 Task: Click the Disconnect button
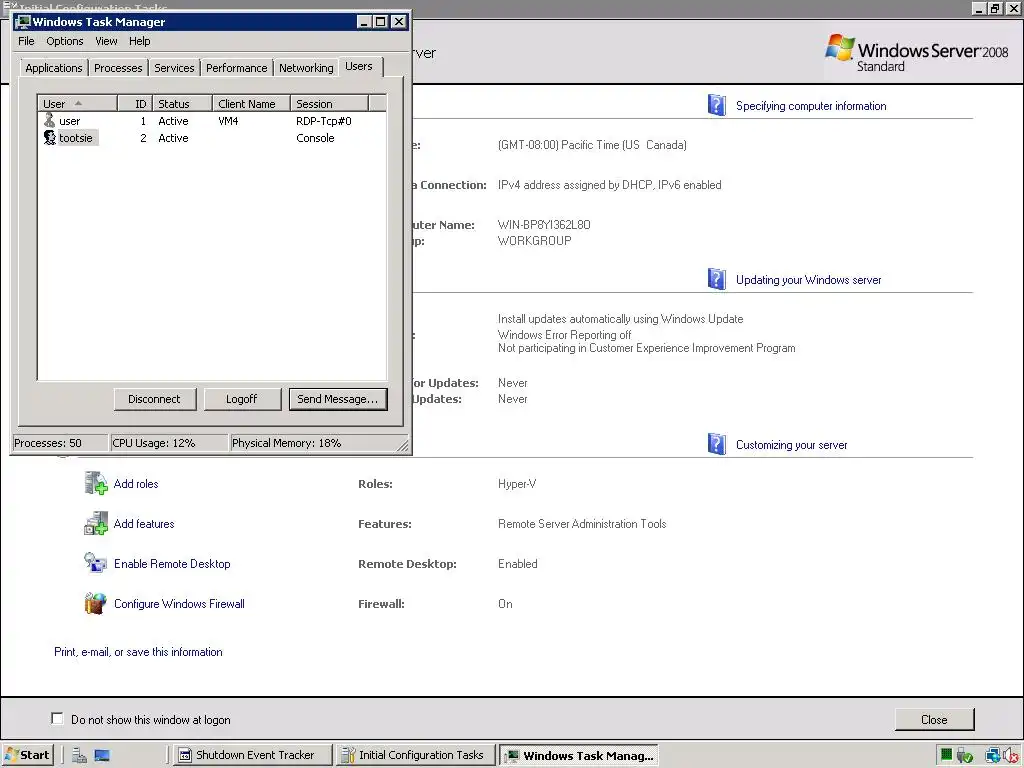click(155, 399)
